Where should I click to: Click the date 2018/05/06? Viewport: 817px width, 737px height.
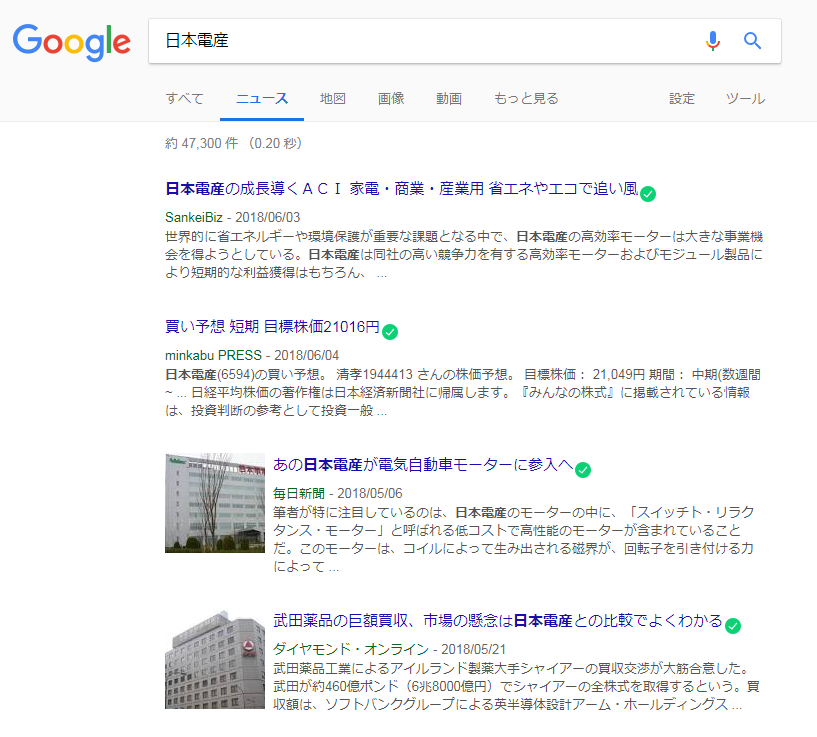[369, 493]
